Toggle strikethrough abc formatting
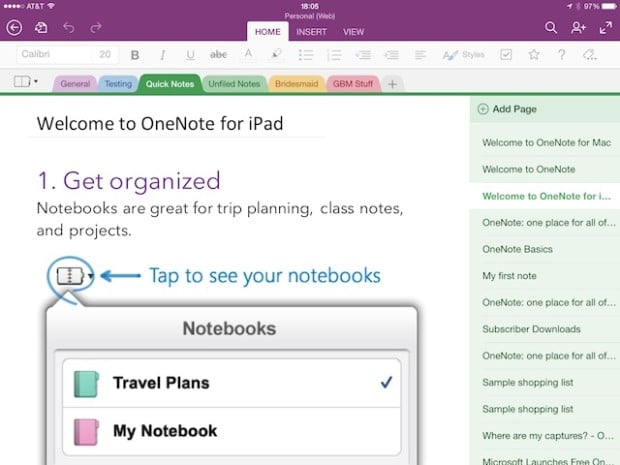This screenshot has height=465, width=620. [x=218, y=55]
